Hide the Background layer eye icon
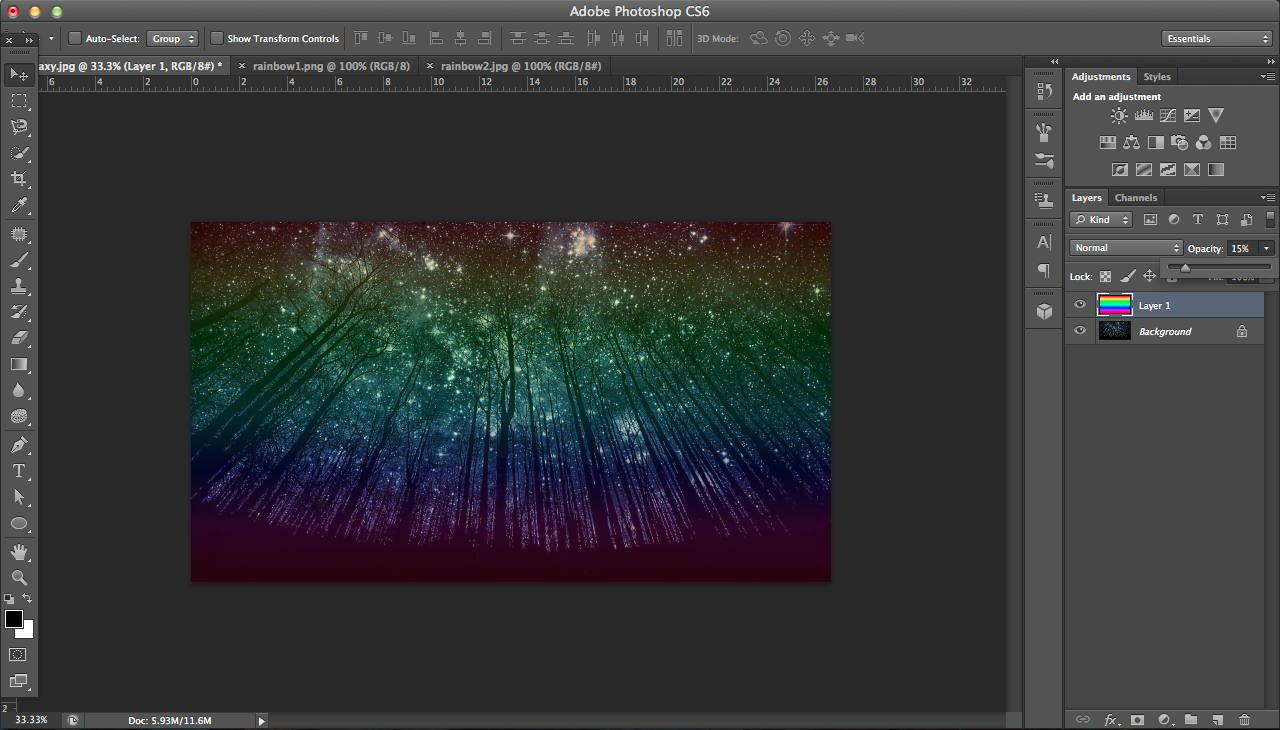Image resolution: width=1280 pixels, height=730 pixels. [1080, 331]
